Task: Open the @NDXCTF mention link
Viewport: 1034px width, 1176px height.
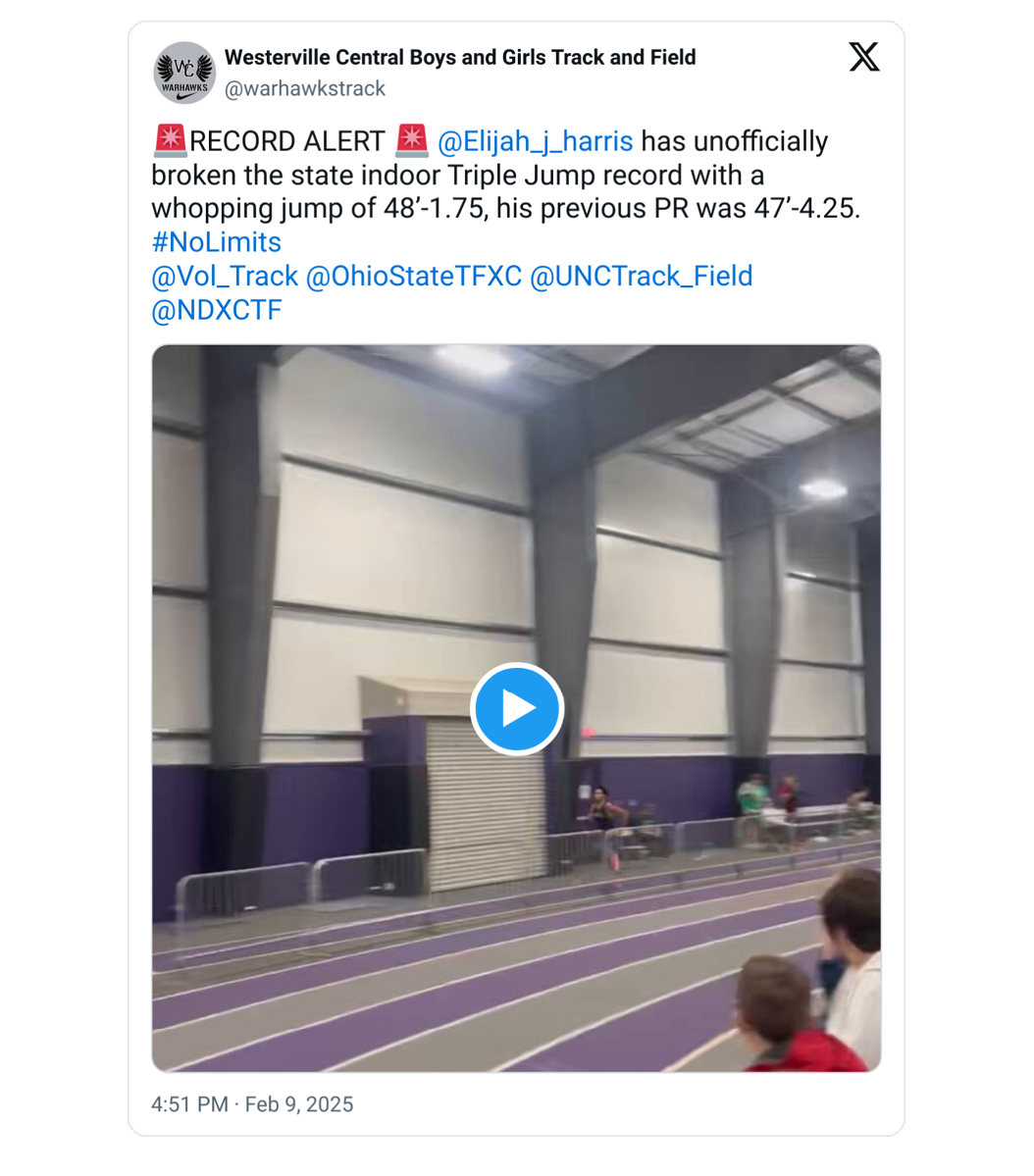Action: [217, 310]
